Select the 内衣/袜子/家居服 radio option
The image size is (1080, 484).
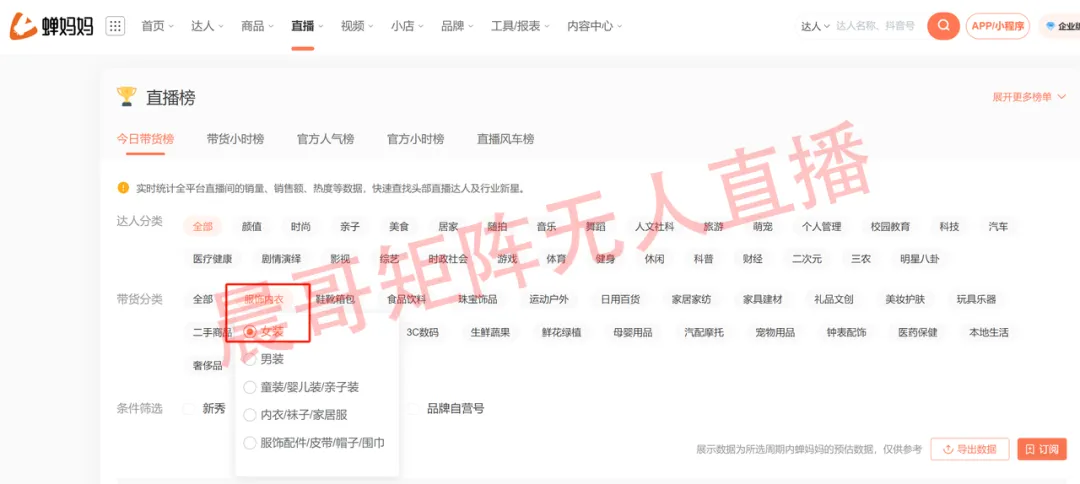(250, 415)
